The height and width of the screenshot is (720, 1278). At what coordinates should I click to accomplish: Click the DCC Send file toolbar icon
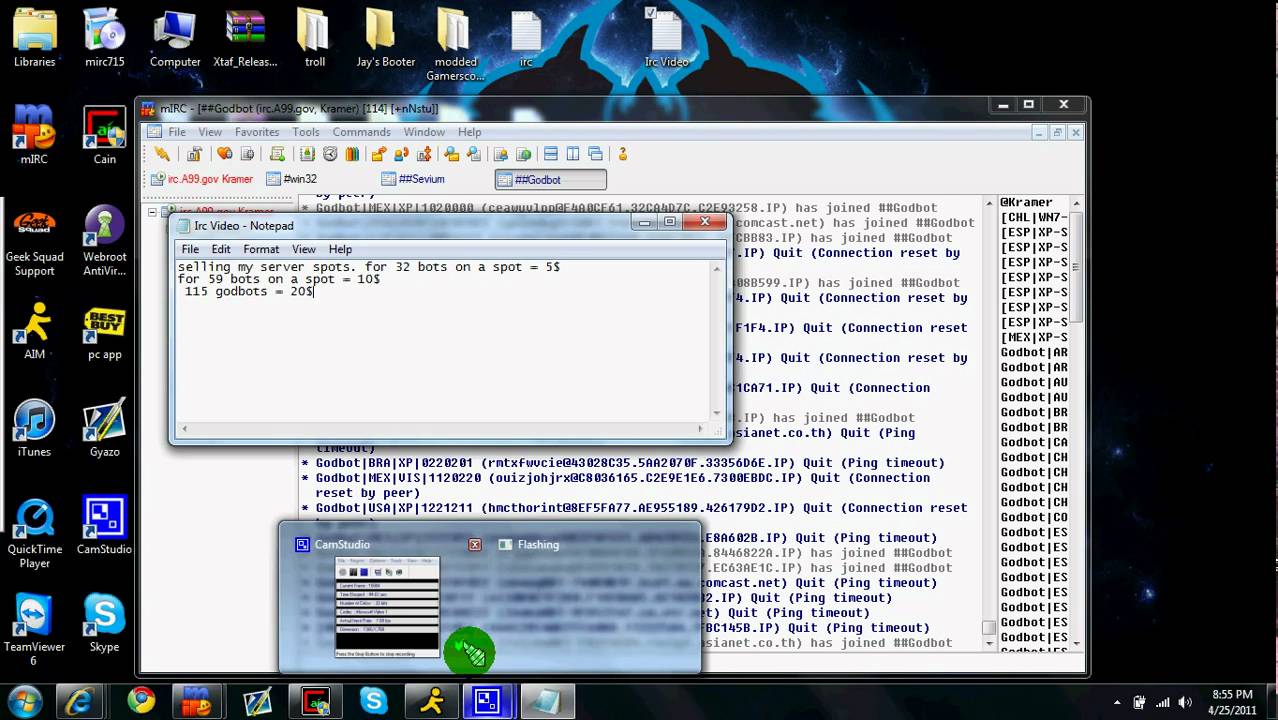[379, 154]
